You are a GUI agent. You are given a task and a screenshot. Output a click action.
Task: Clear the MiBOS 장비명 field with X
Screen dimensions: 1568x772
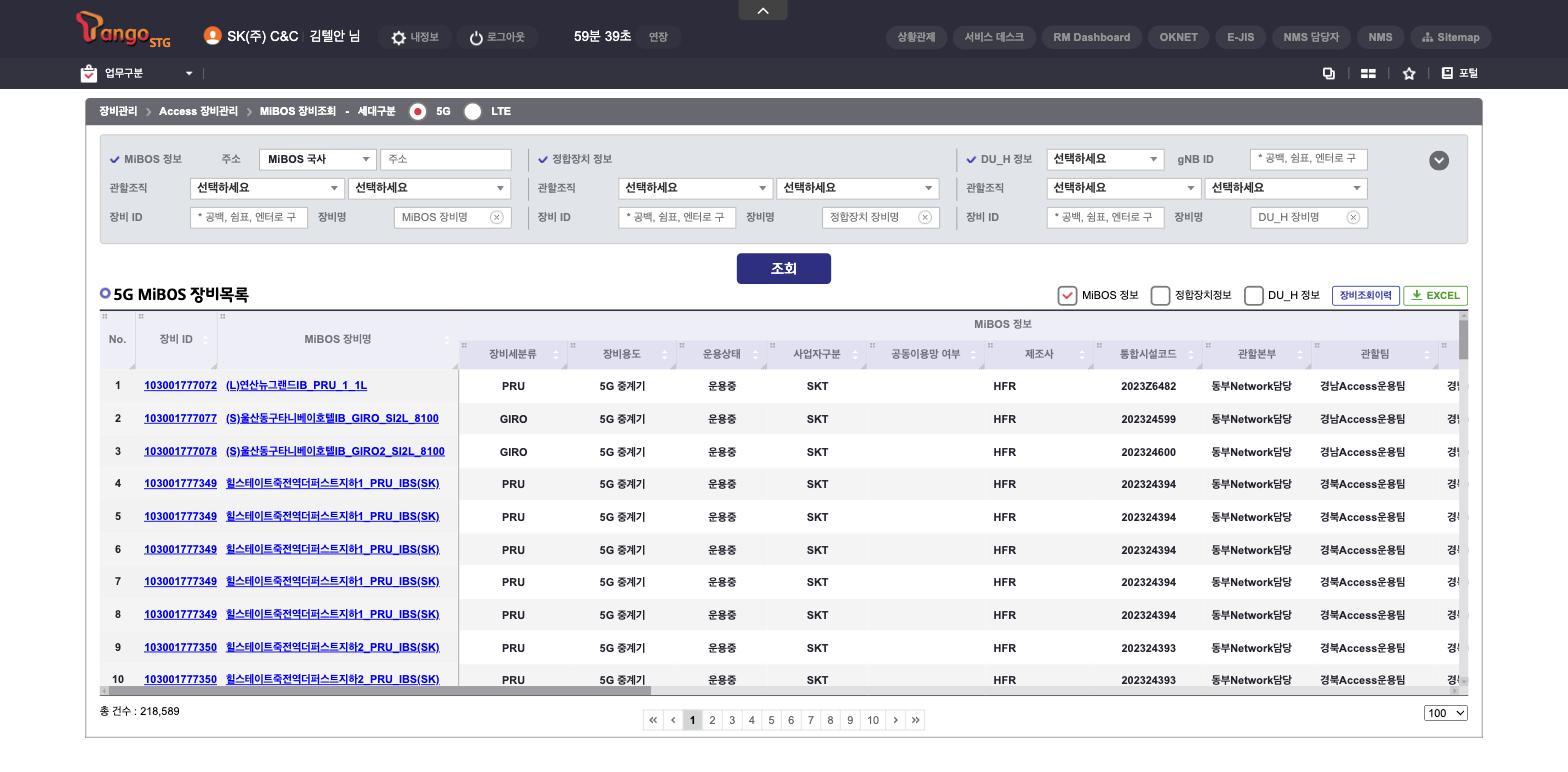(x=496, y=217)
